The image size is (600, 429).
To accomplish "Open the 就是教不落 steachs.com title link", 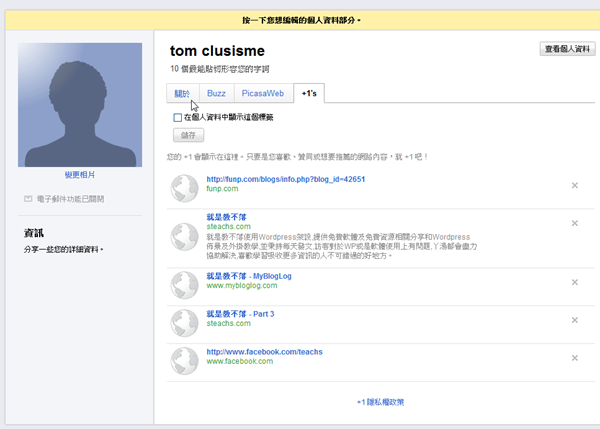I will pos(227,217).
